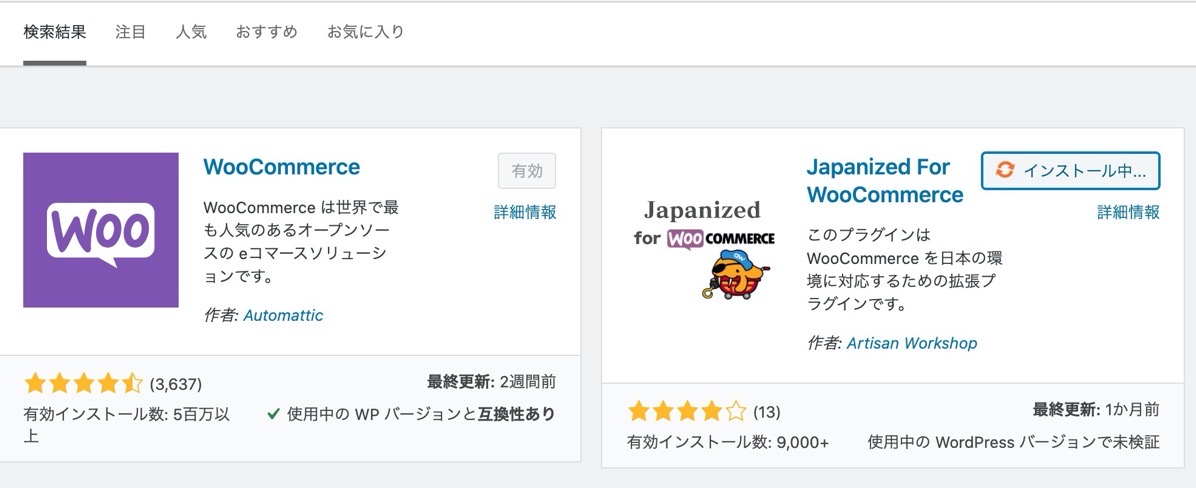Viewport: 1196px width, 488px height.
Task: Click the インストール中... button
Action: 1071,171
